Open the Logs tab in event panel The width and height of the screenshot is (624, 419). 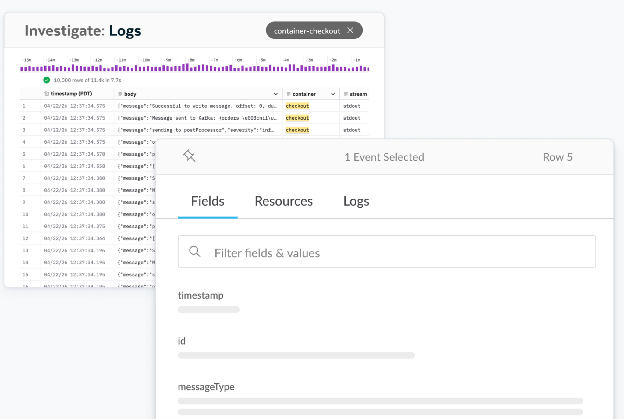coord(356,201)
